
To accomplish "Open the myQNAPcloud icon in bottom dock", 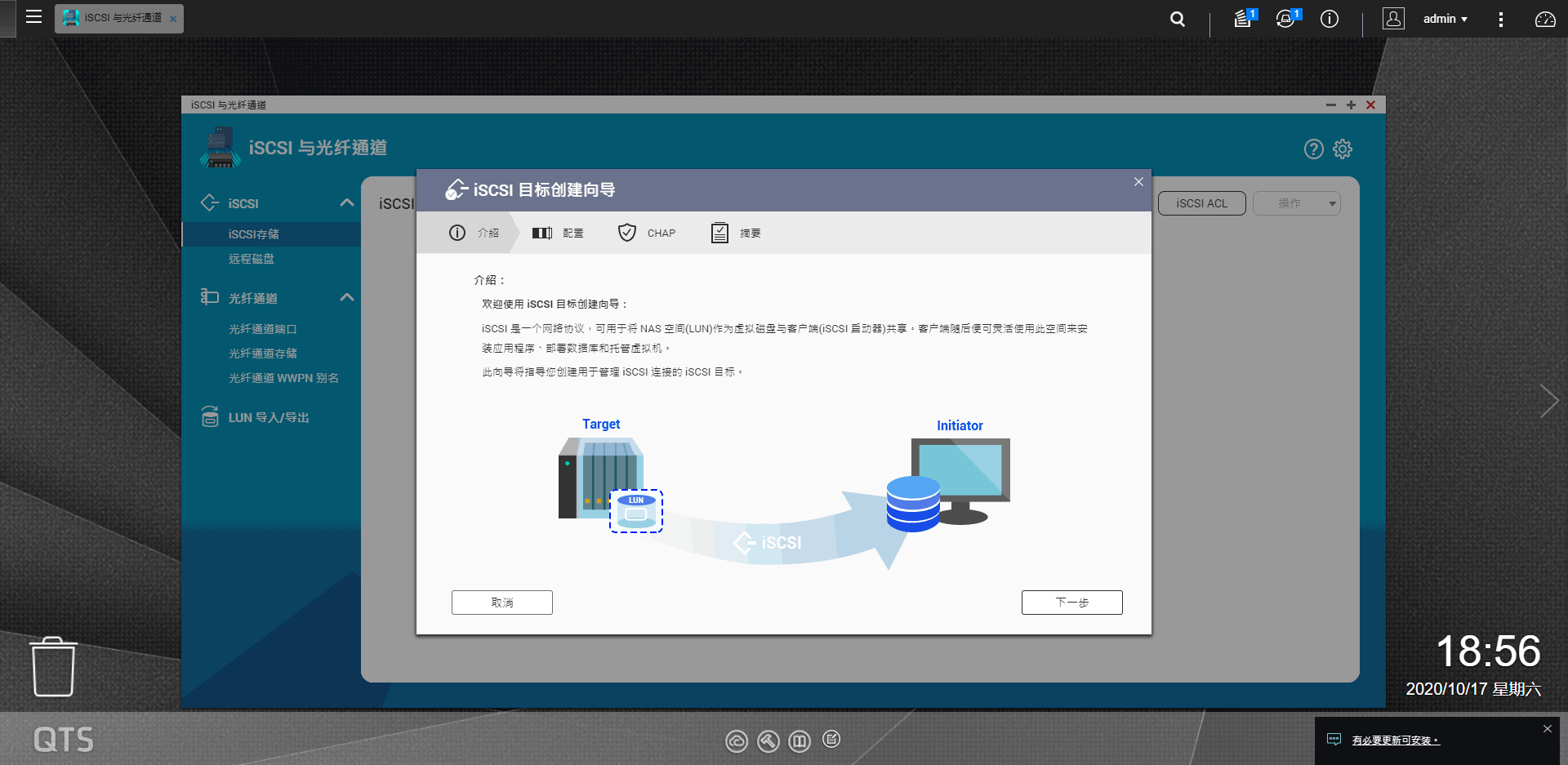I will [x=737, y=741].
